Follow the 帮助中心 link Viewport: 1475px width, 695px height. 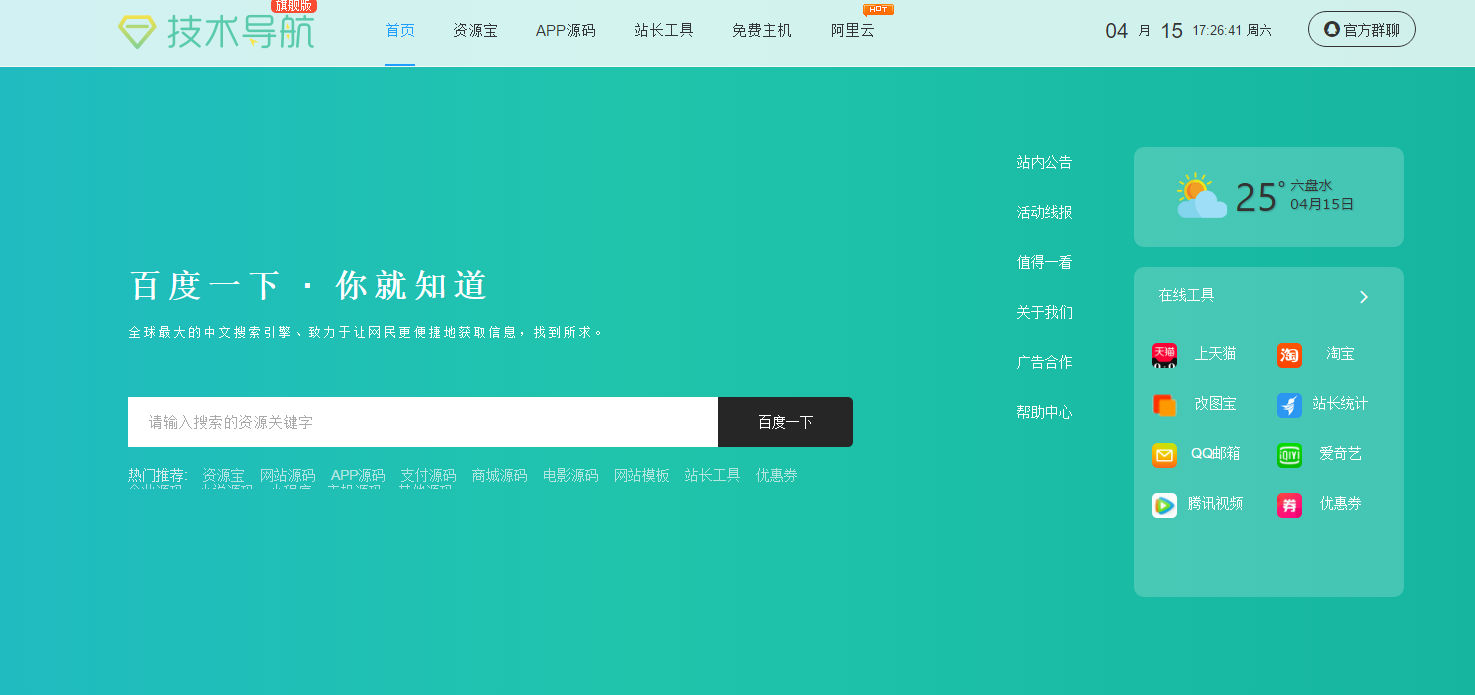pyautogui.click(x=1044, y=412)
